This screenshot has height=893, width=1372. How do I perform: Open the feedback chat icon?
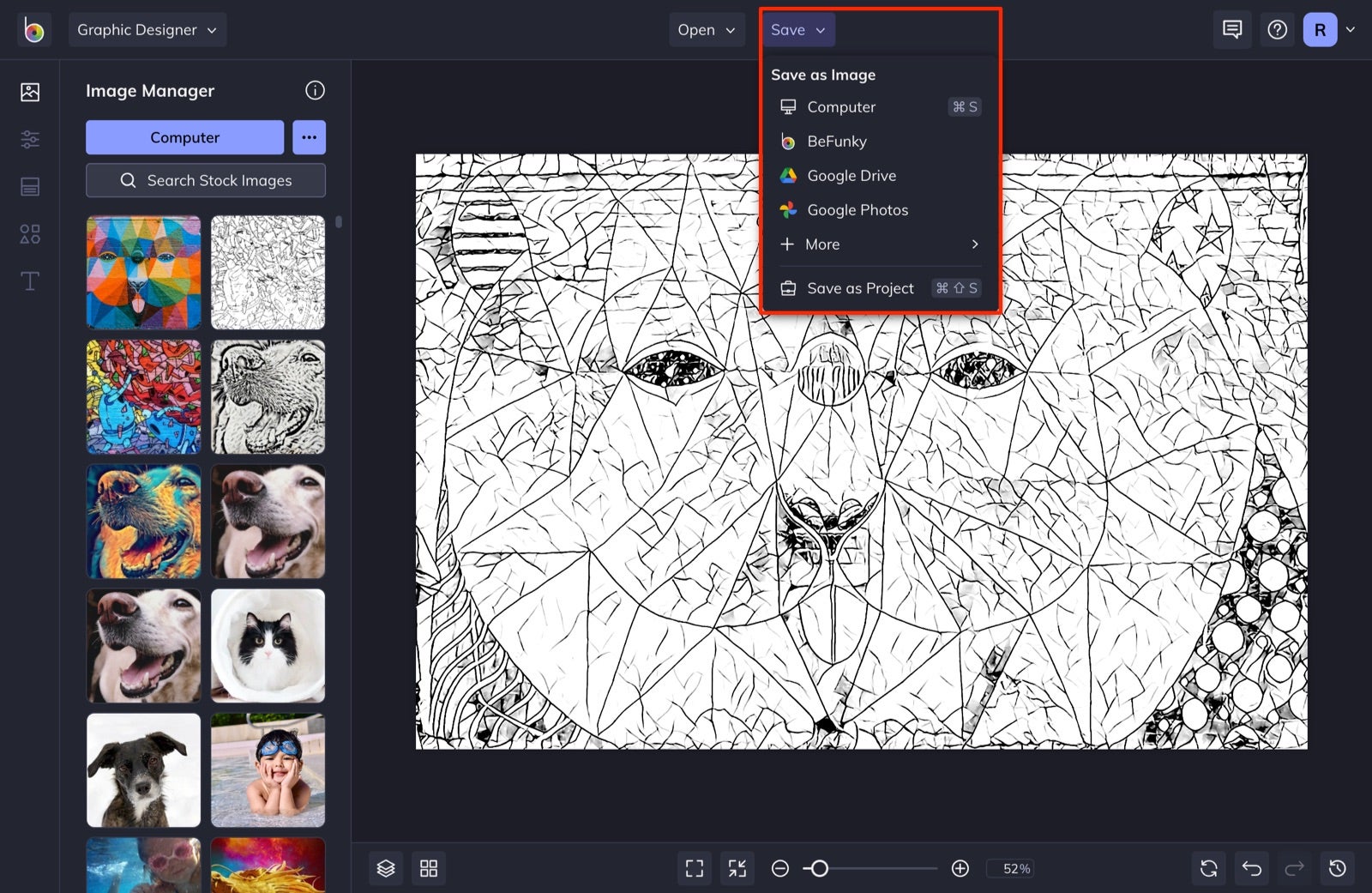(x=1232, y=29)
